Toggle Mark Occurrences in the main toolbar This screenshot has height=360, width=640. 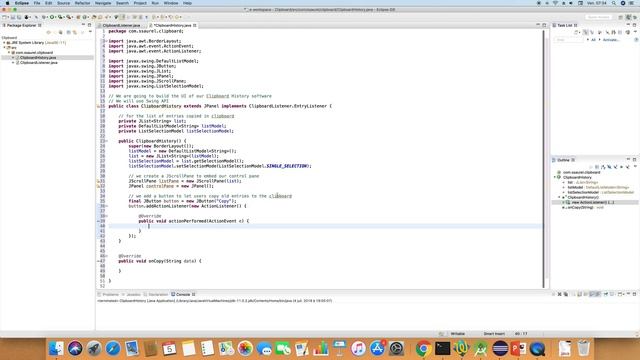coord(123,17)
